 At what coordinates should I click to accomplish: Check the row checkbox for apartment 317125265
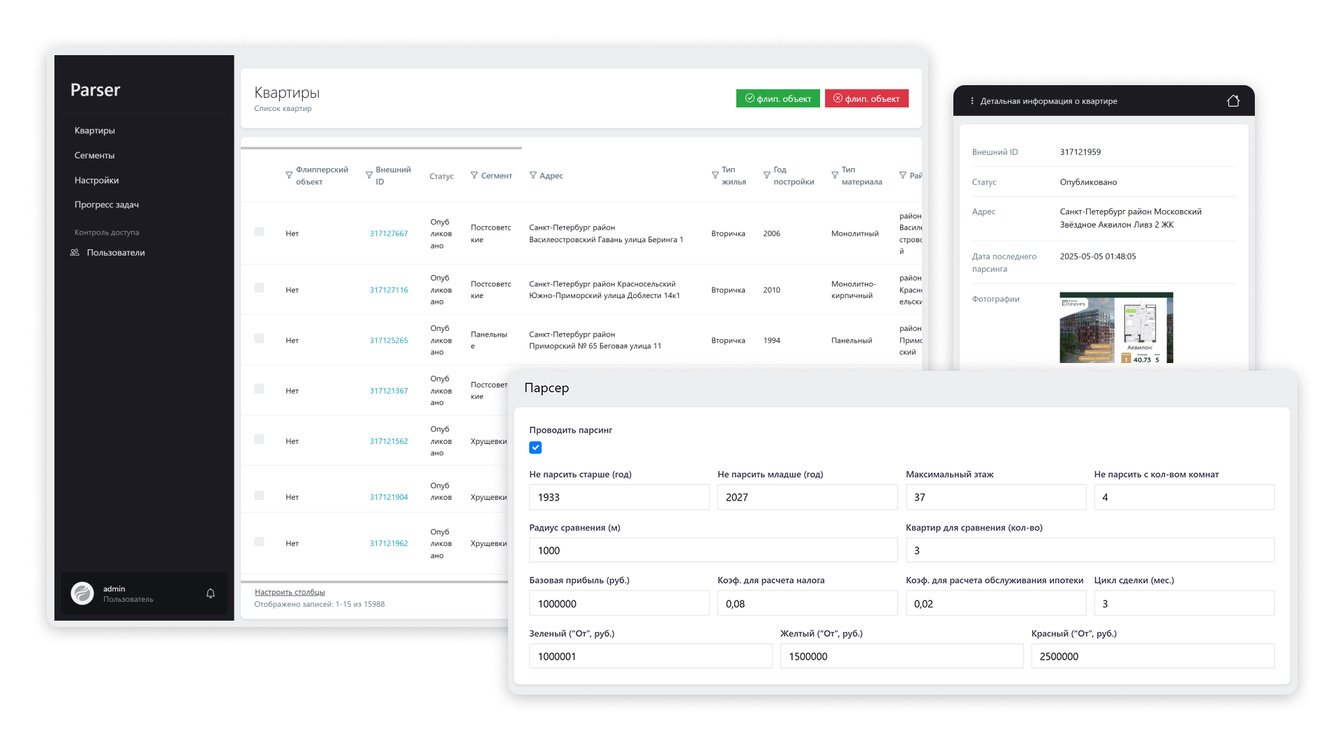point(259,338)
